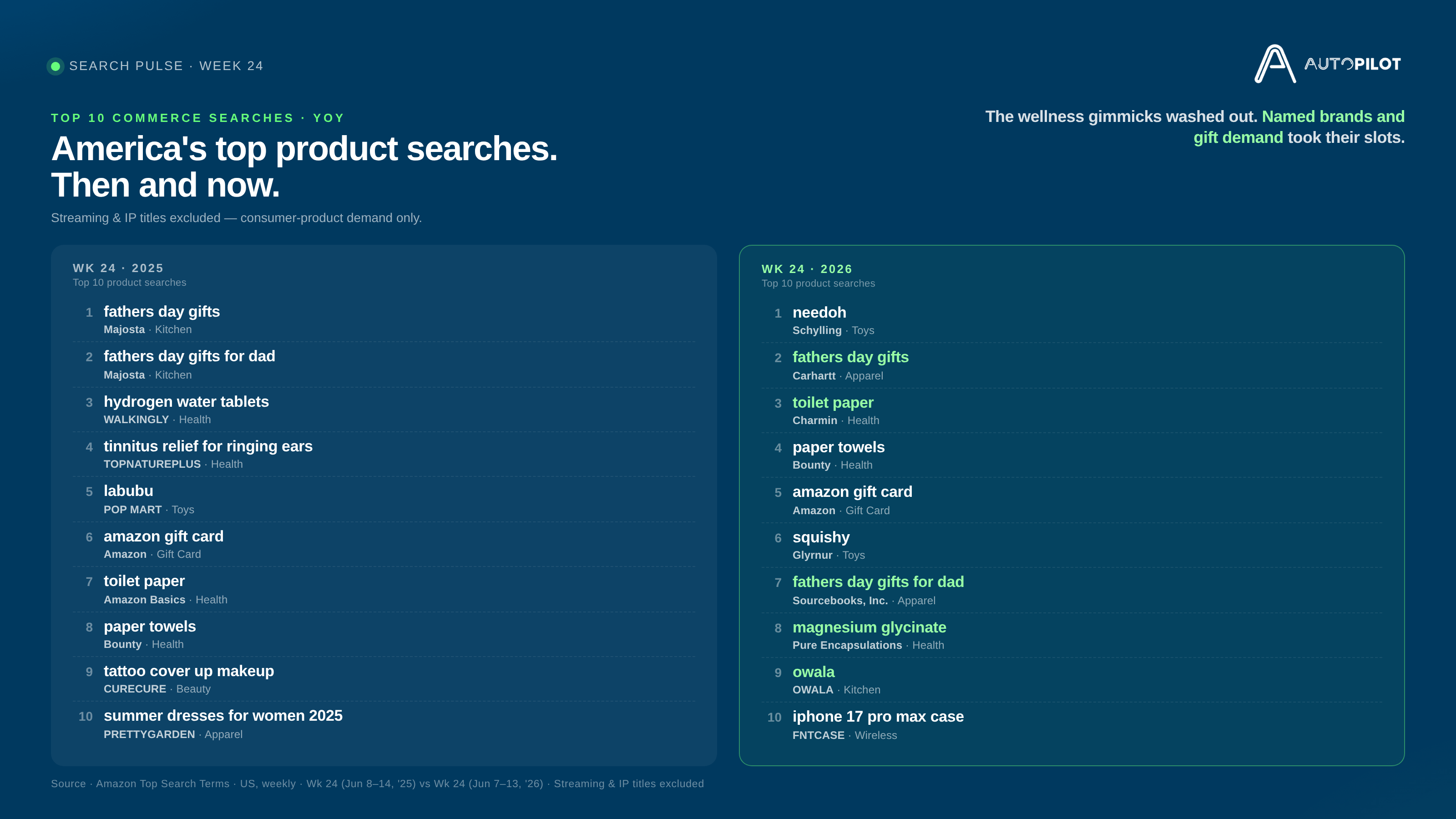This screenshot has width=1456, height=819.
Task: Click 'FNTCASE · Wireless' brand line
Action: [x=844, y=735]
